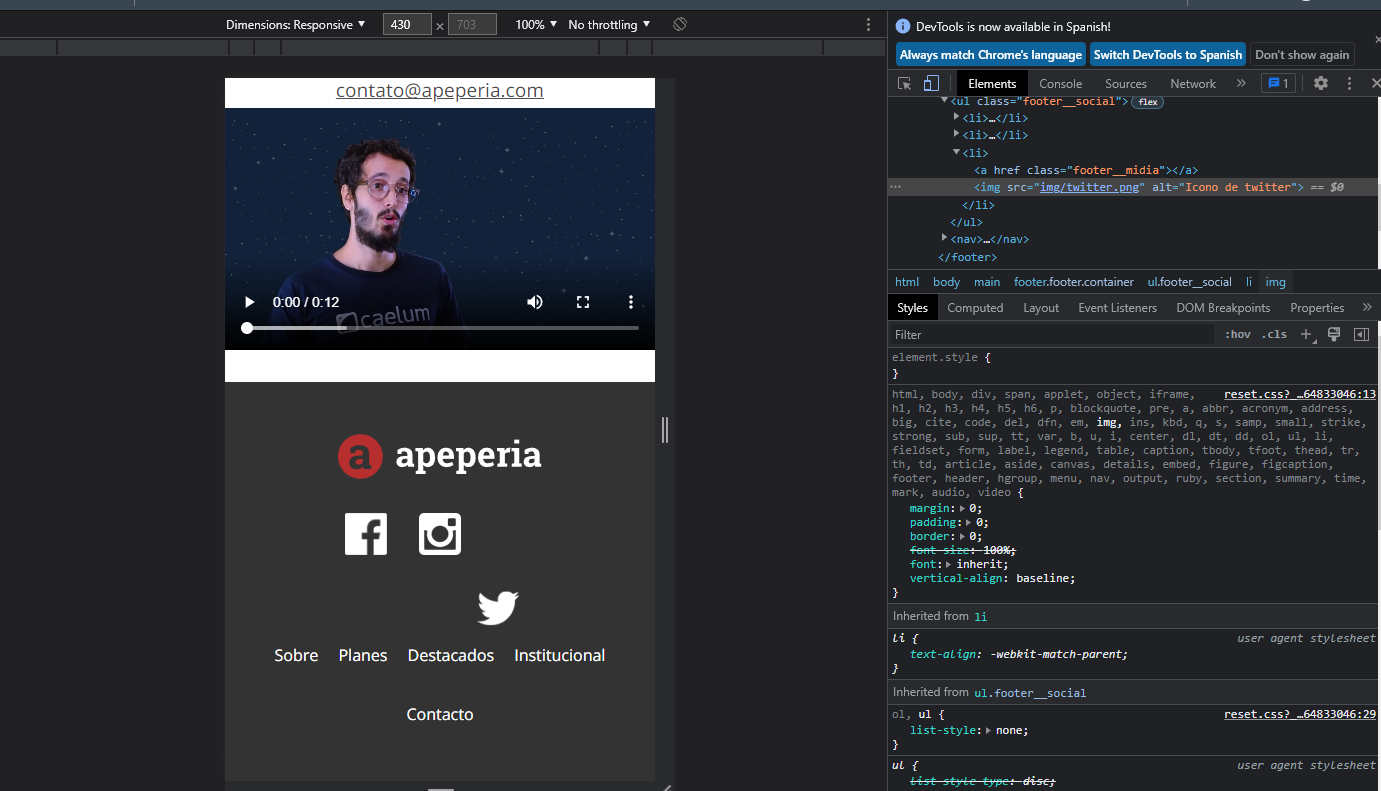Click the Twitter bird icon in the footer
Image resolution: width=1381 pixels, height=791 pixels.
pos(498,608)
